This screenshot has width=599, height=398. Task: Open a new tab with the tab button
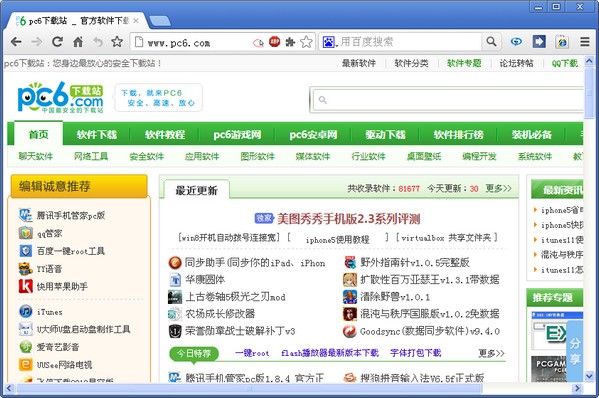coord(160,21)
